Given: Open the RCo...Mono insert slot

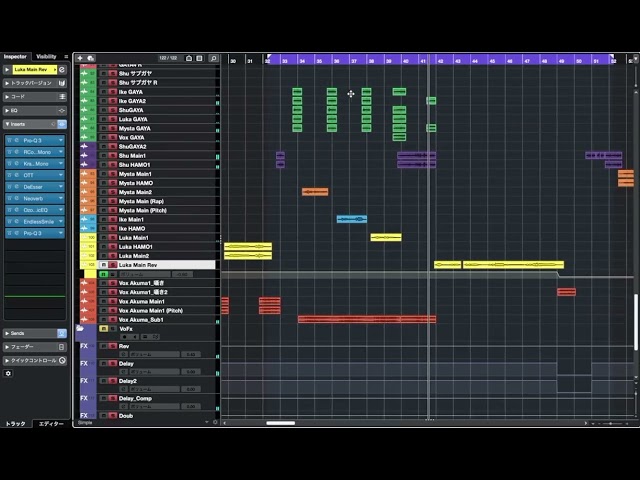Looking at the screenshot, I should 35,152.
